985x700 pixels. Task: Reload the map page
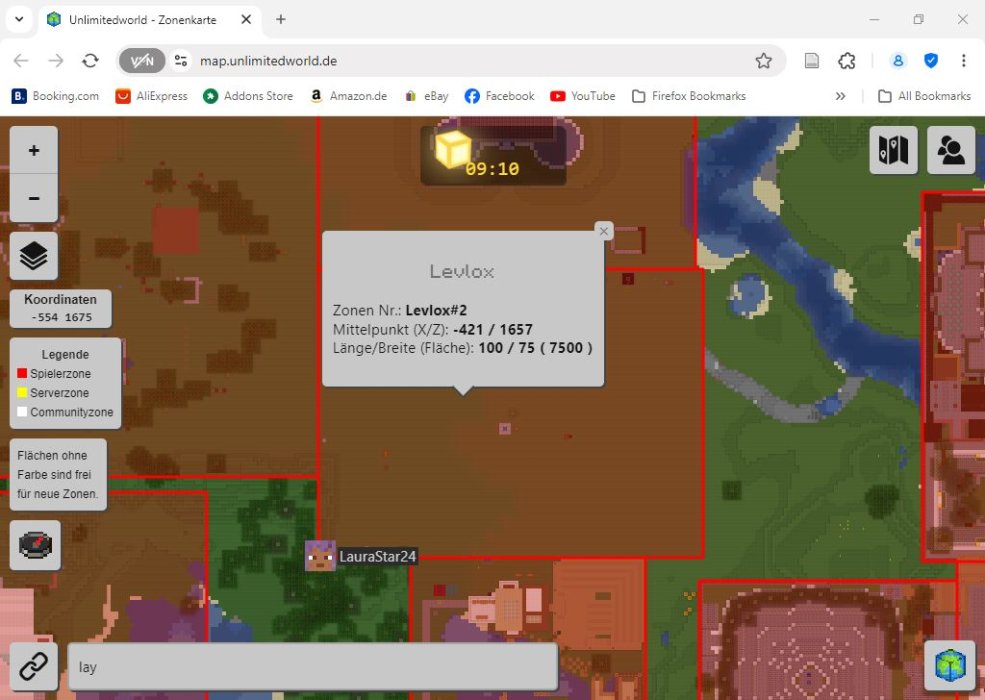tap(90, 61)
